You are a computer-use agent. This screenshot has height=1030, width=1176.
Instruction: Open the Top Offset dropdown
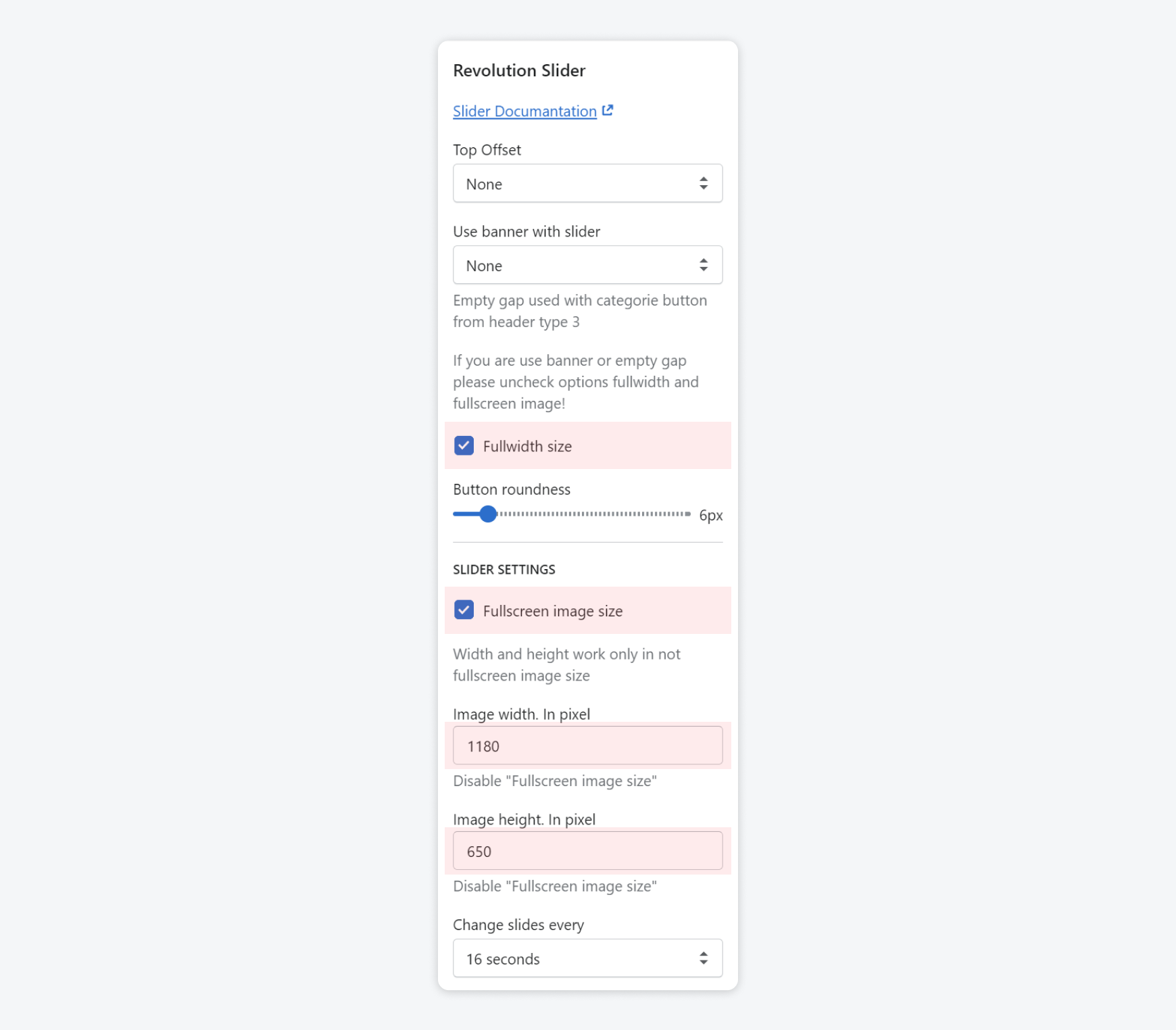click(587, 184)
